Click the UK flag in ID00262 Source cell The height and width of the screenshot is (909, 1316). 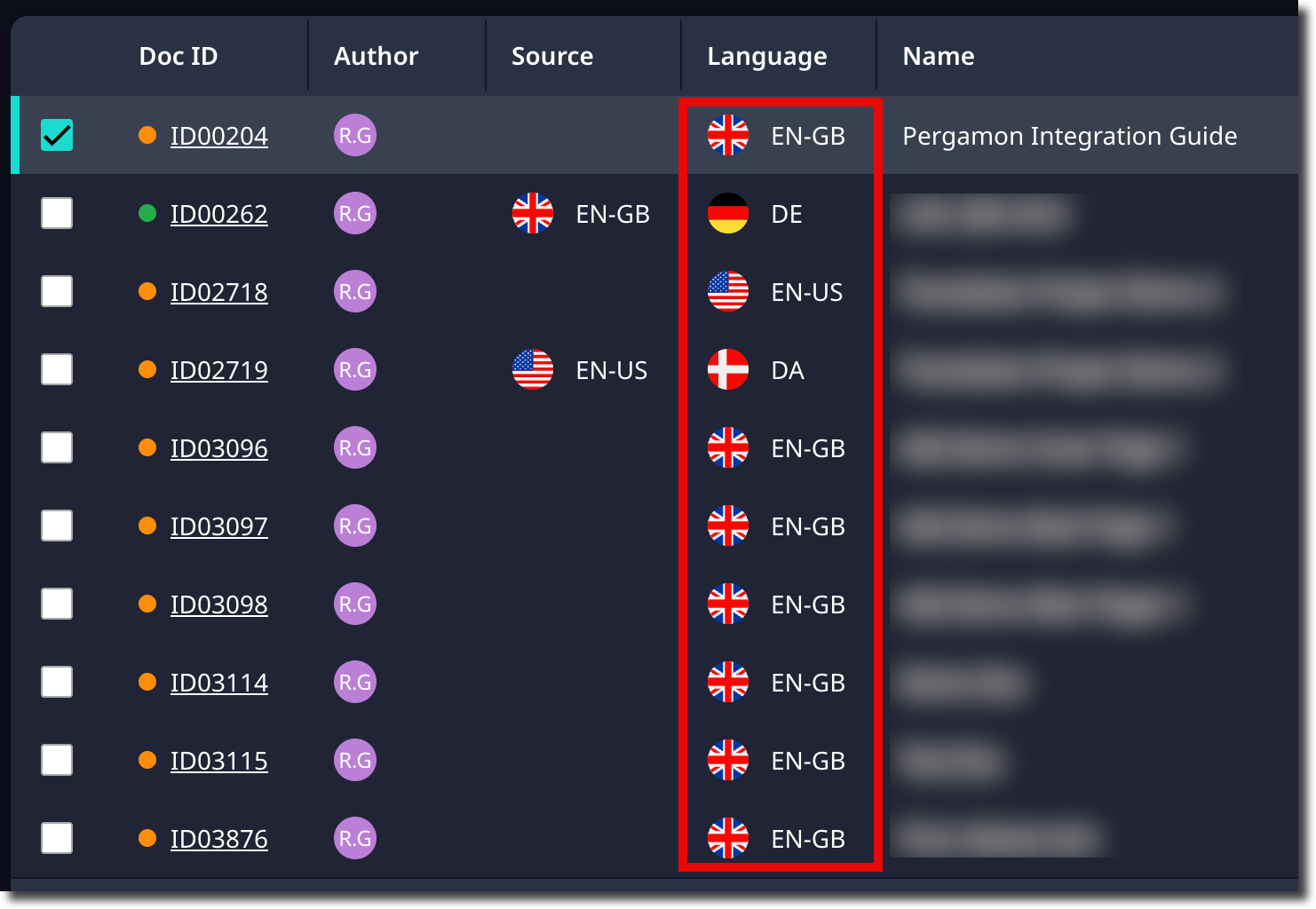click(533, 214)
